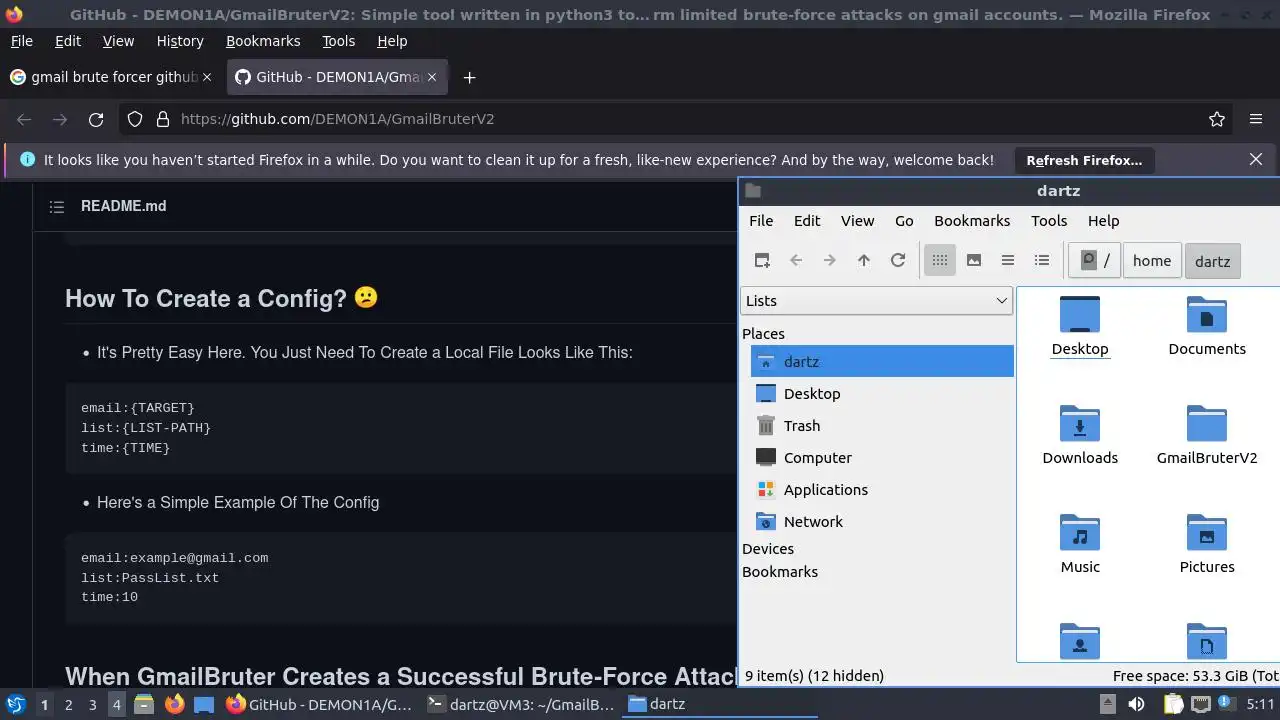Reload the dartz folder view

pyautogui.click(x=898, y=261)
